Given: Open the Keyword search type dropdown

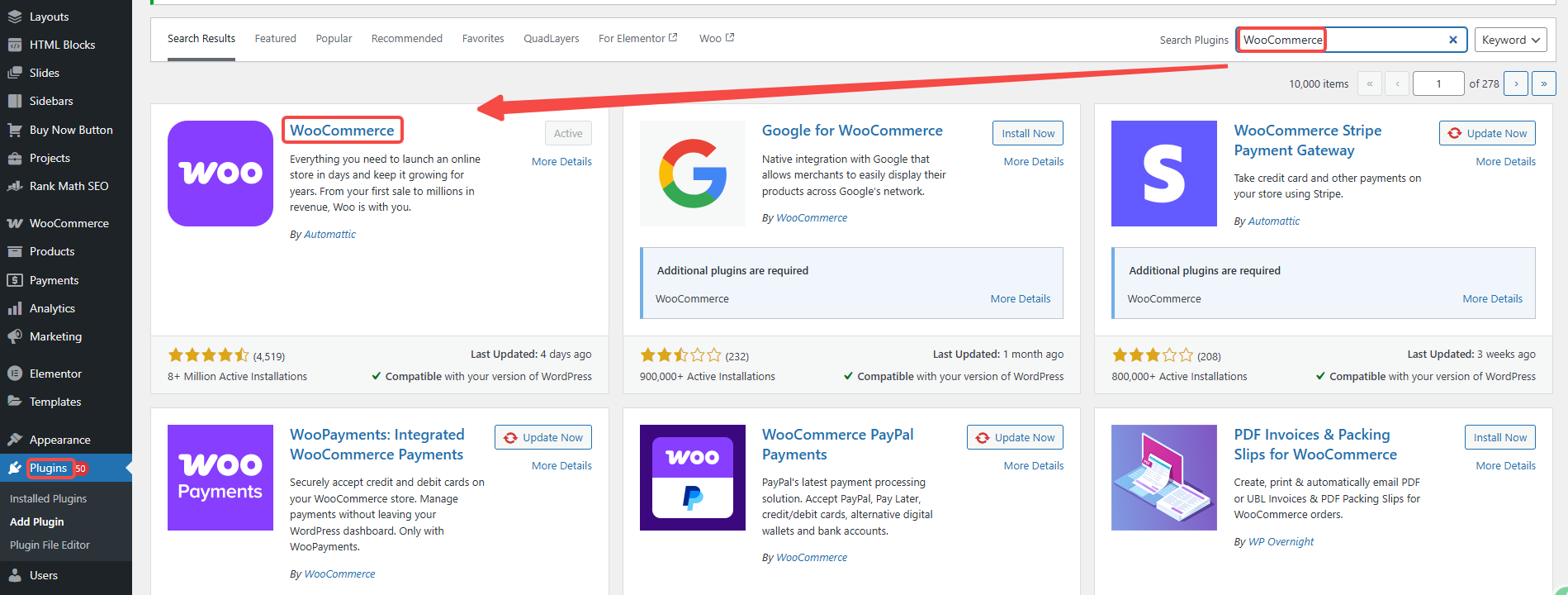Looking at the screenshot, I should pos(1511,40).
